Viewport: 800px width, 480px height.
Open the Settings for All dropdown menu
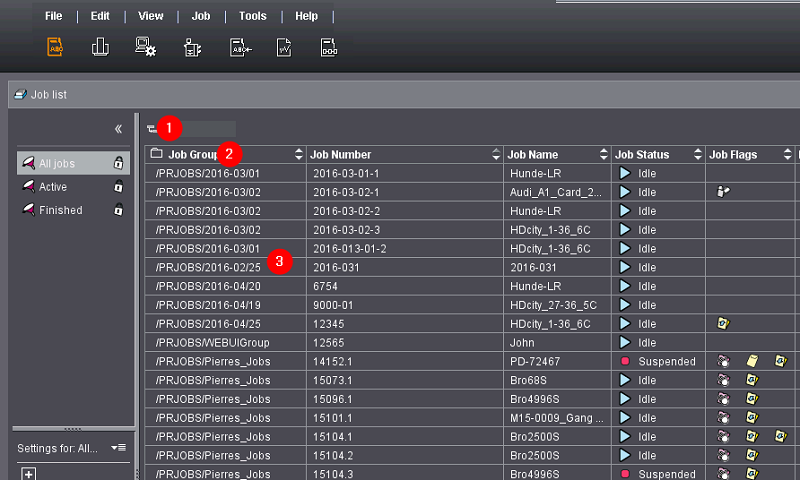(x=118, y=448)
